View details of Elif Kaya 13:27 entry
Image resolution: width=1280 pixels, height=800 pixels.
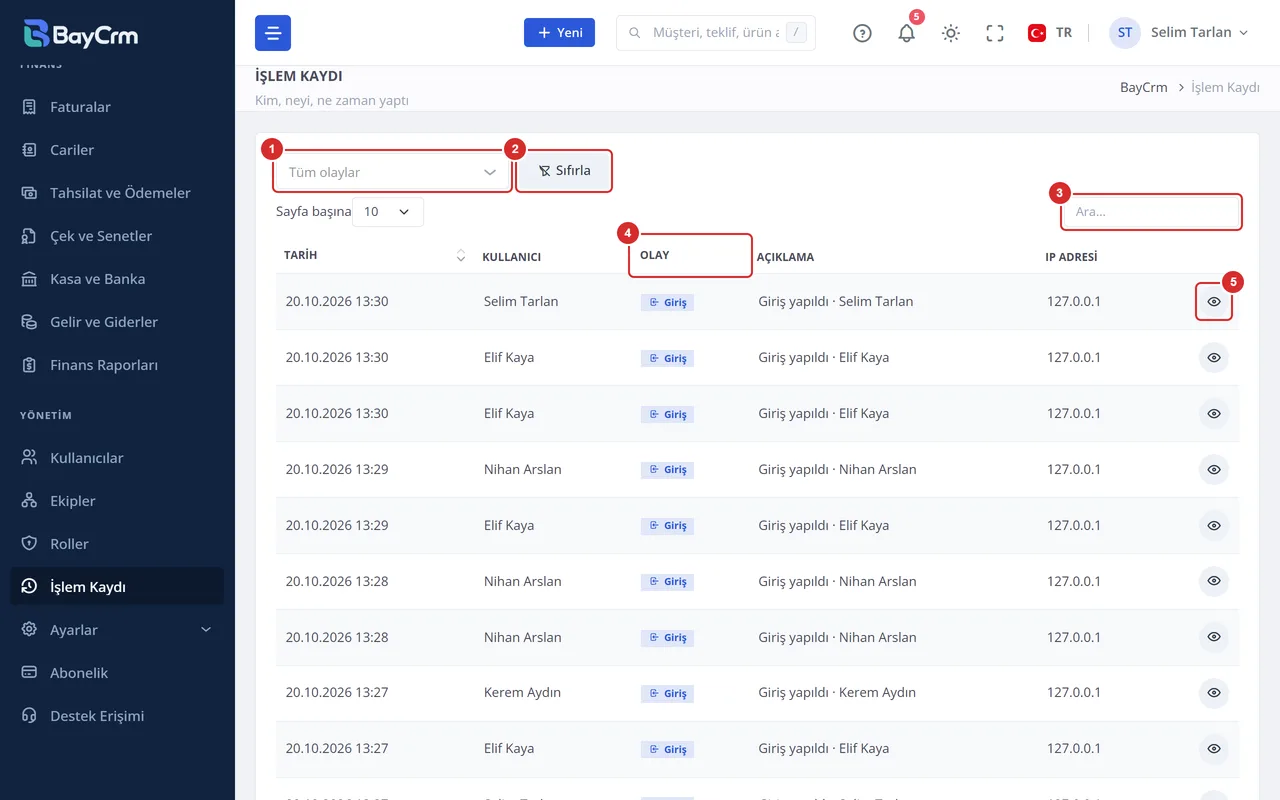1214,748
